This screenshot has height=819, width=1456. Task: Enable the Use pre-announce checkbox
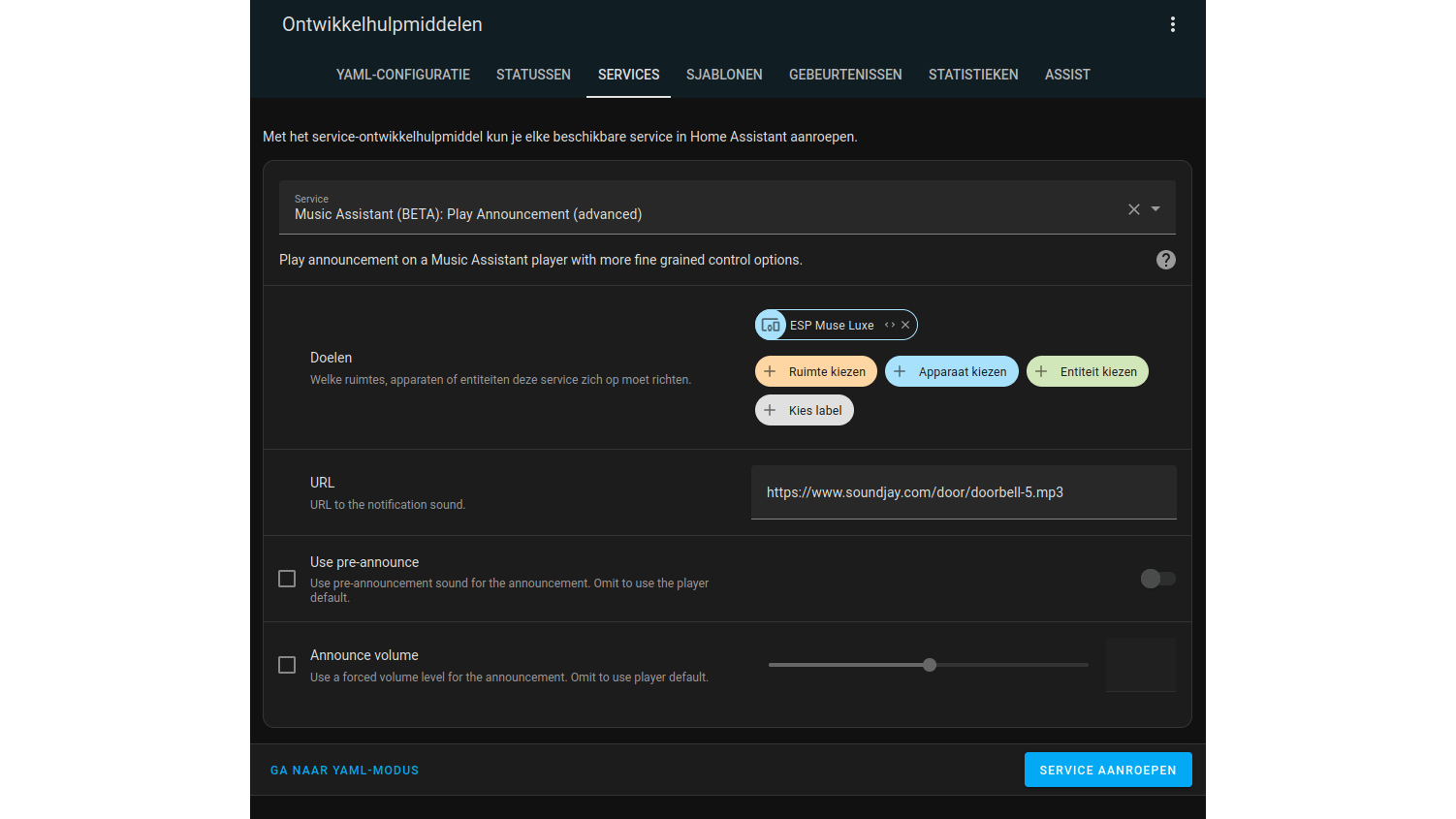coord(287,579)
